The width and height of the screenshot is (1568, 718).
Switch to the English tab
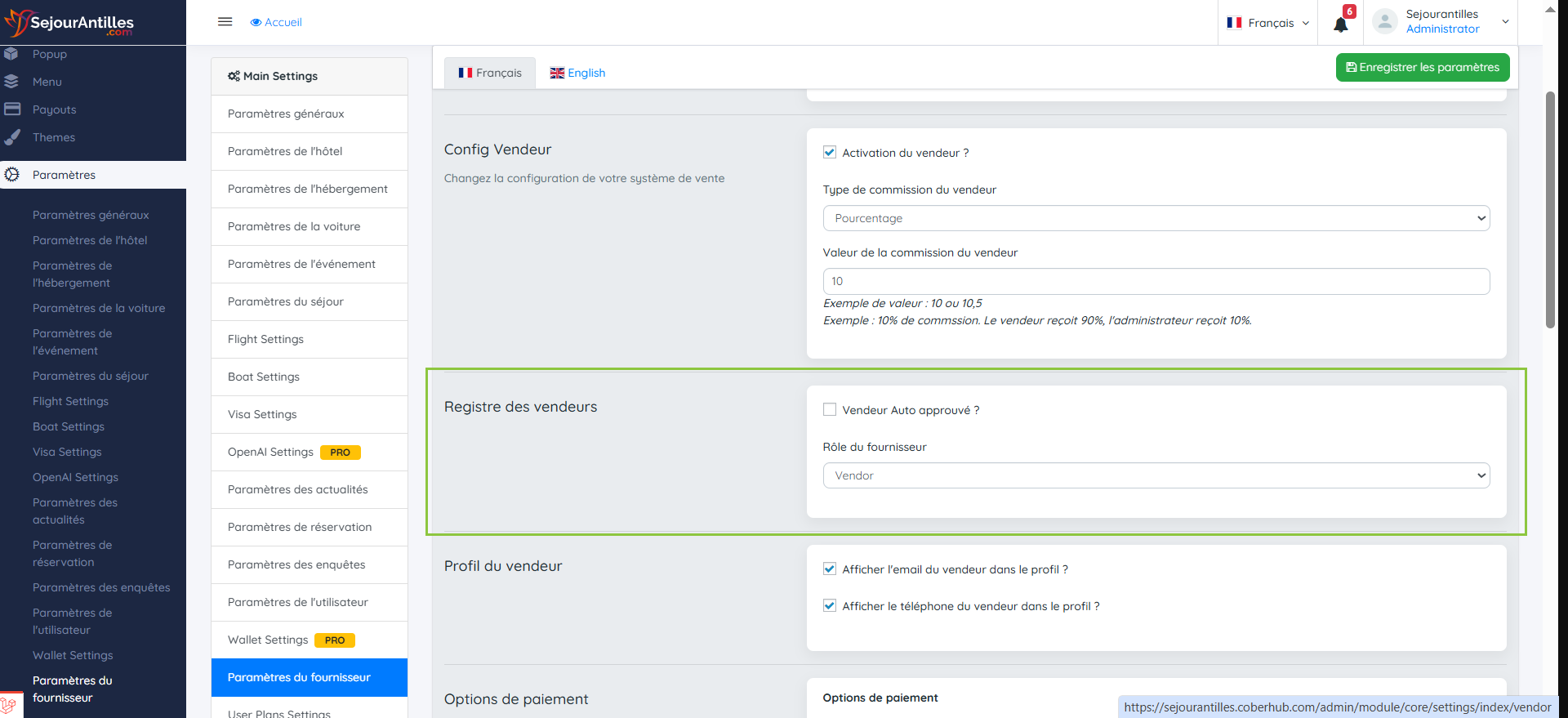tap(578, 73)
